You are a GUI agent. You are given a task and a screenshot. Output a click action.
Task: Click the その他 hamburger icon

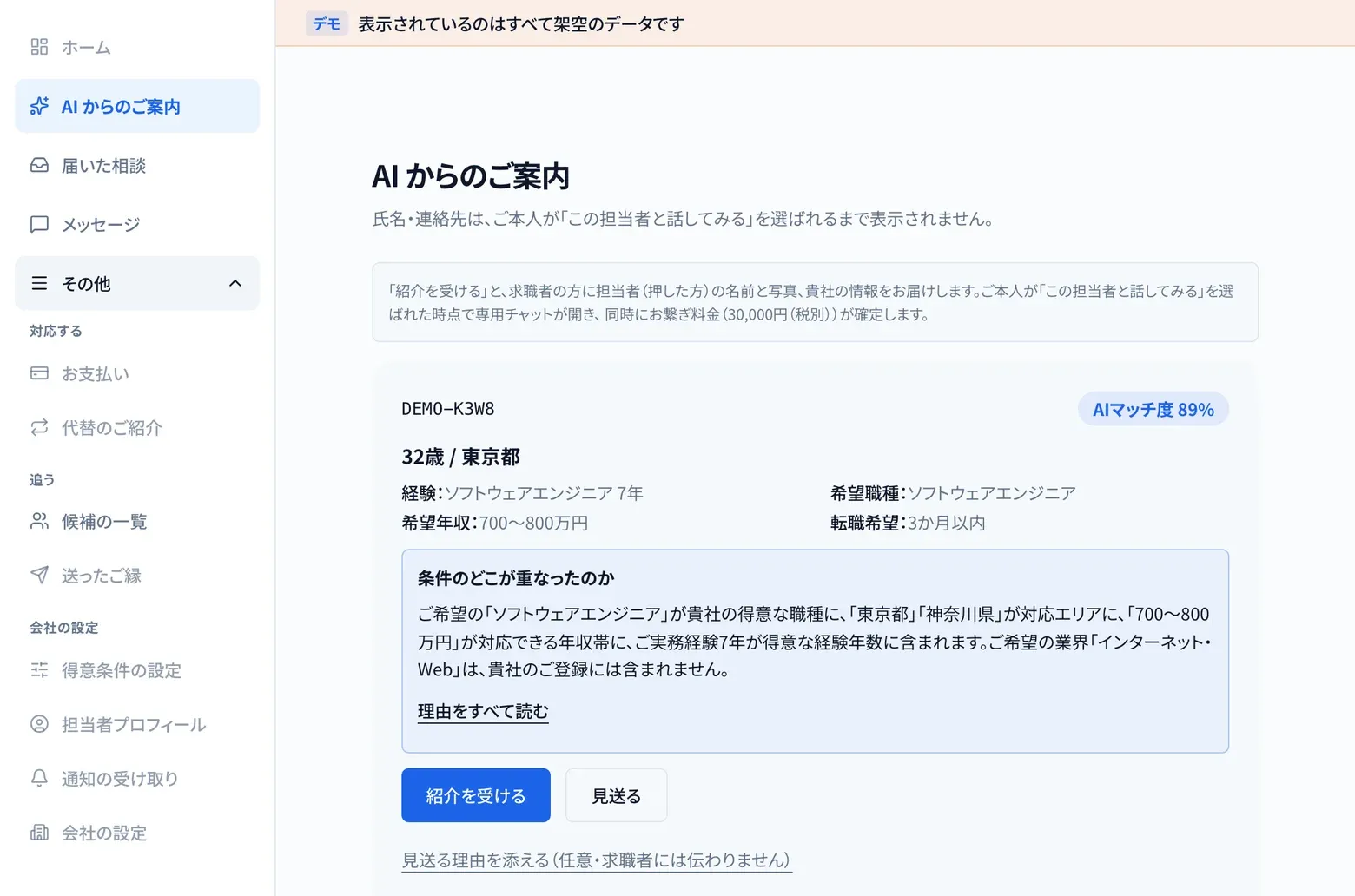39,283
